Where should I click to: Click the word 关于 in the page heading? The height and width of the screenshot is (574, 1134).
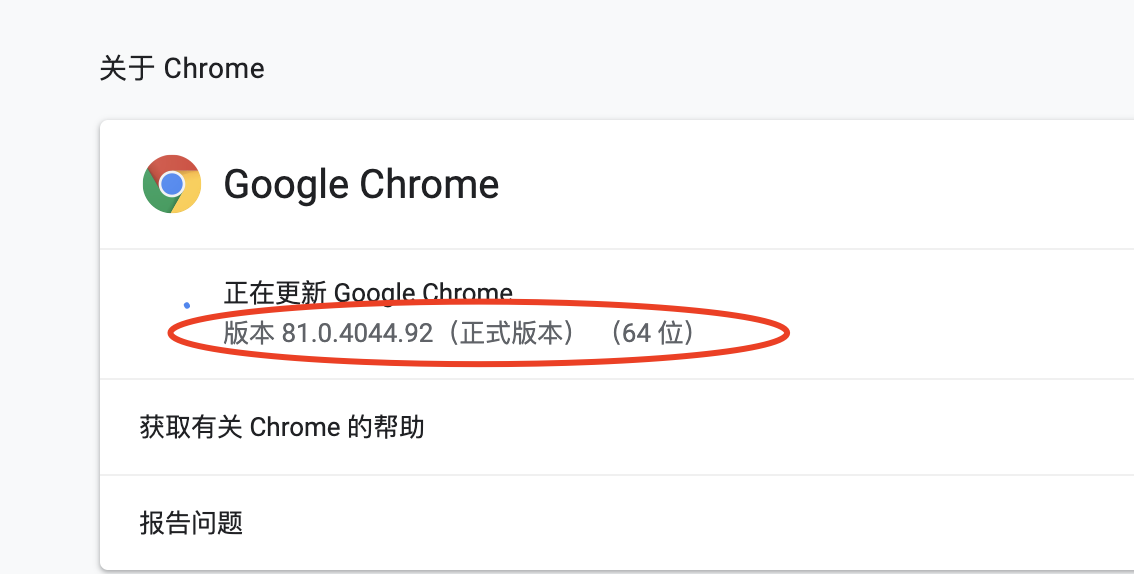(127, 69)
